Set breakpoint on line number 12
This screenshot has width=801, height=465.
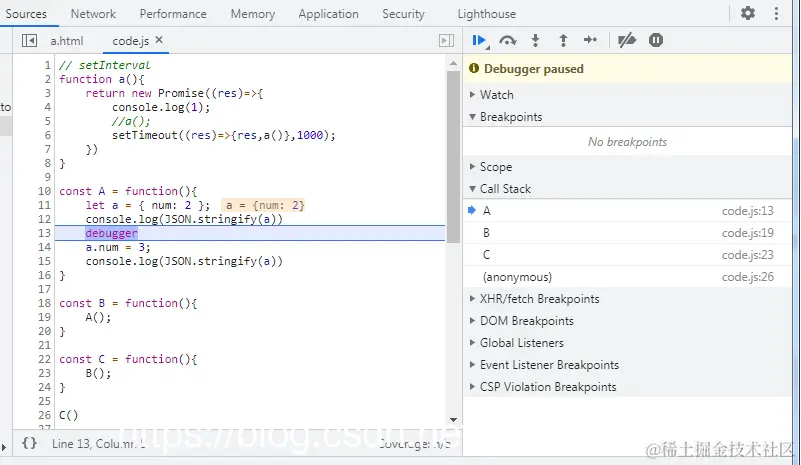tap(44, 219)
